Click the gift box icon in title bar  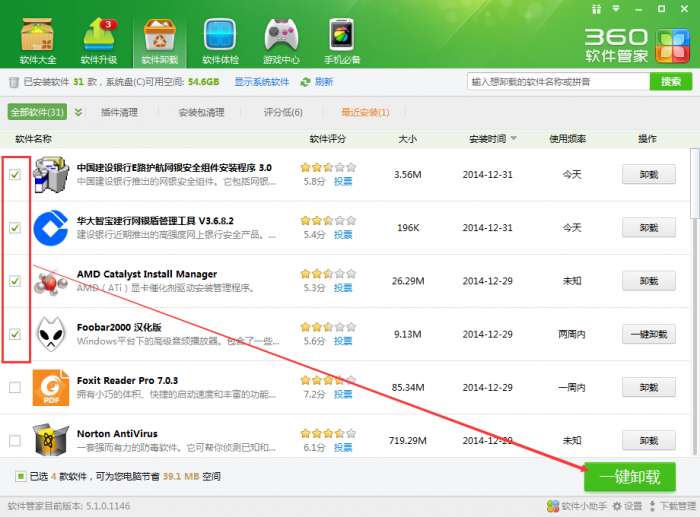click(596, 9)
